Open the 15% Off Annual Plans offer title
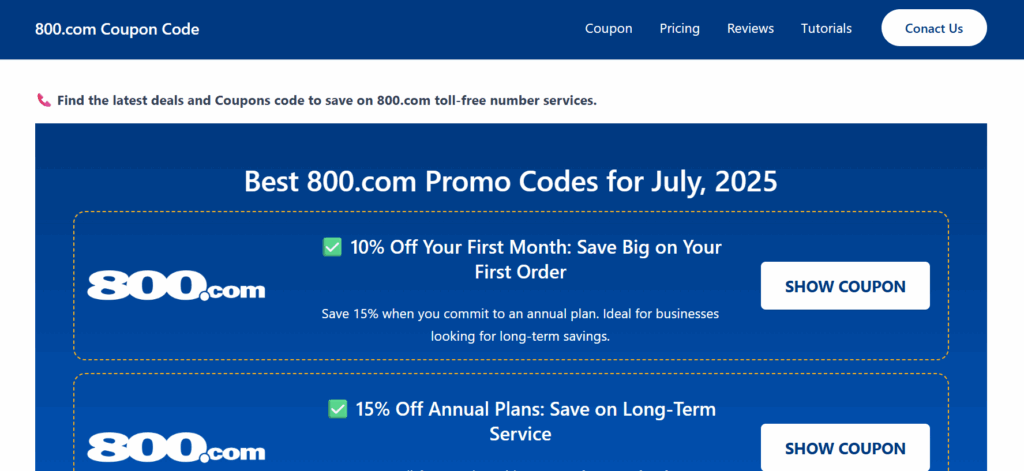Image resolution: width=1024 pixels, height=471 pixels. click(536, 421)
